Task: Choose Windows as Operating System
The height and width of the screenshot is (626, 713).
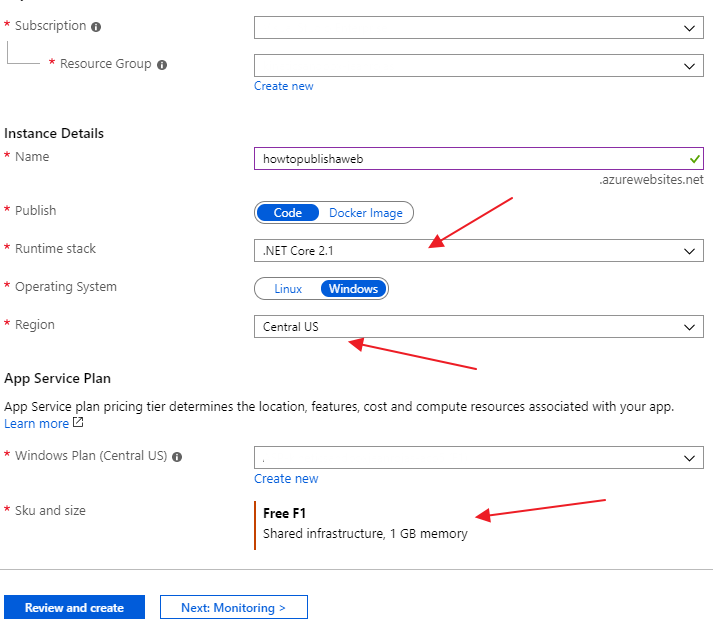Action: (354, 289)
